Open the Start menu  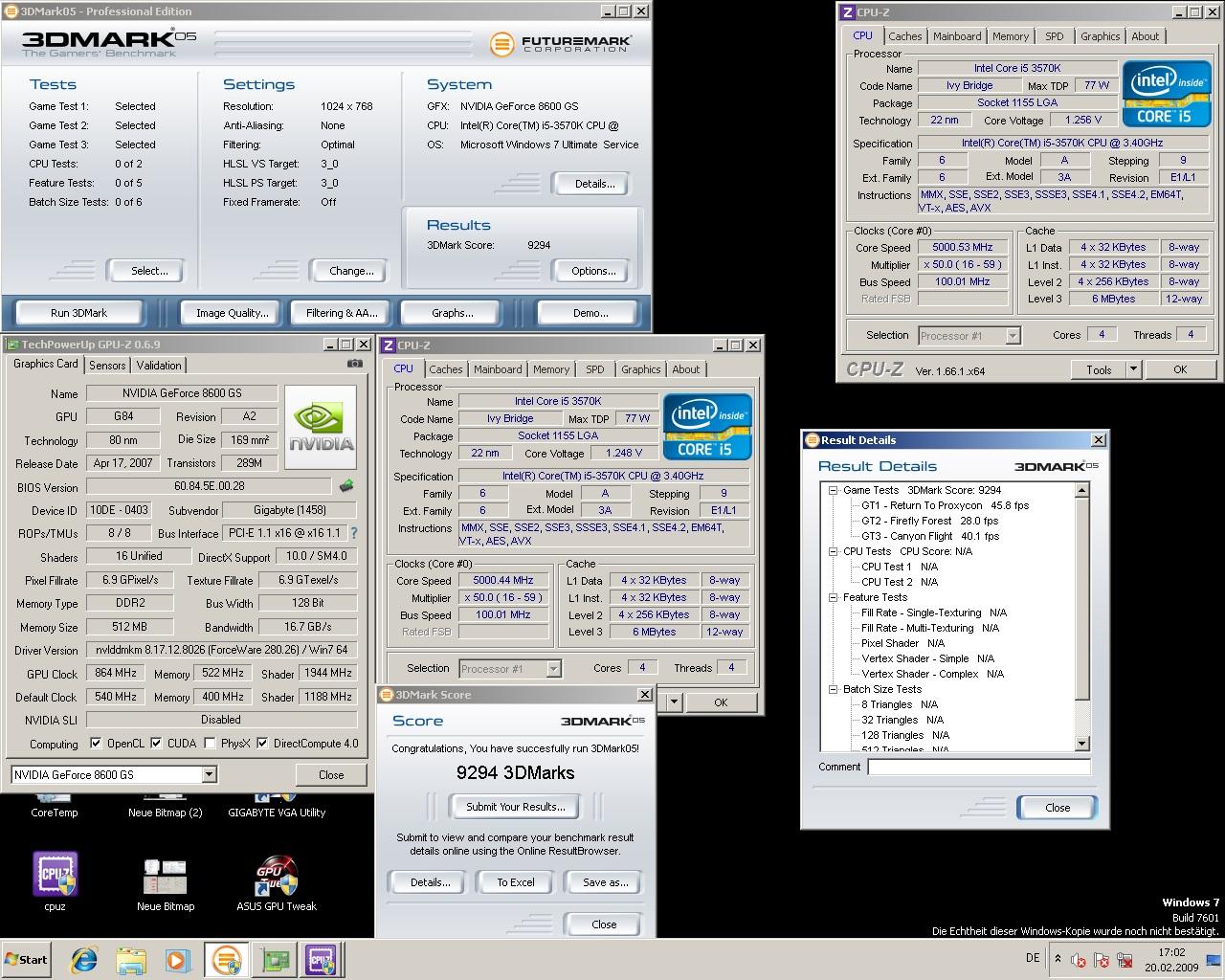(26, 960)
